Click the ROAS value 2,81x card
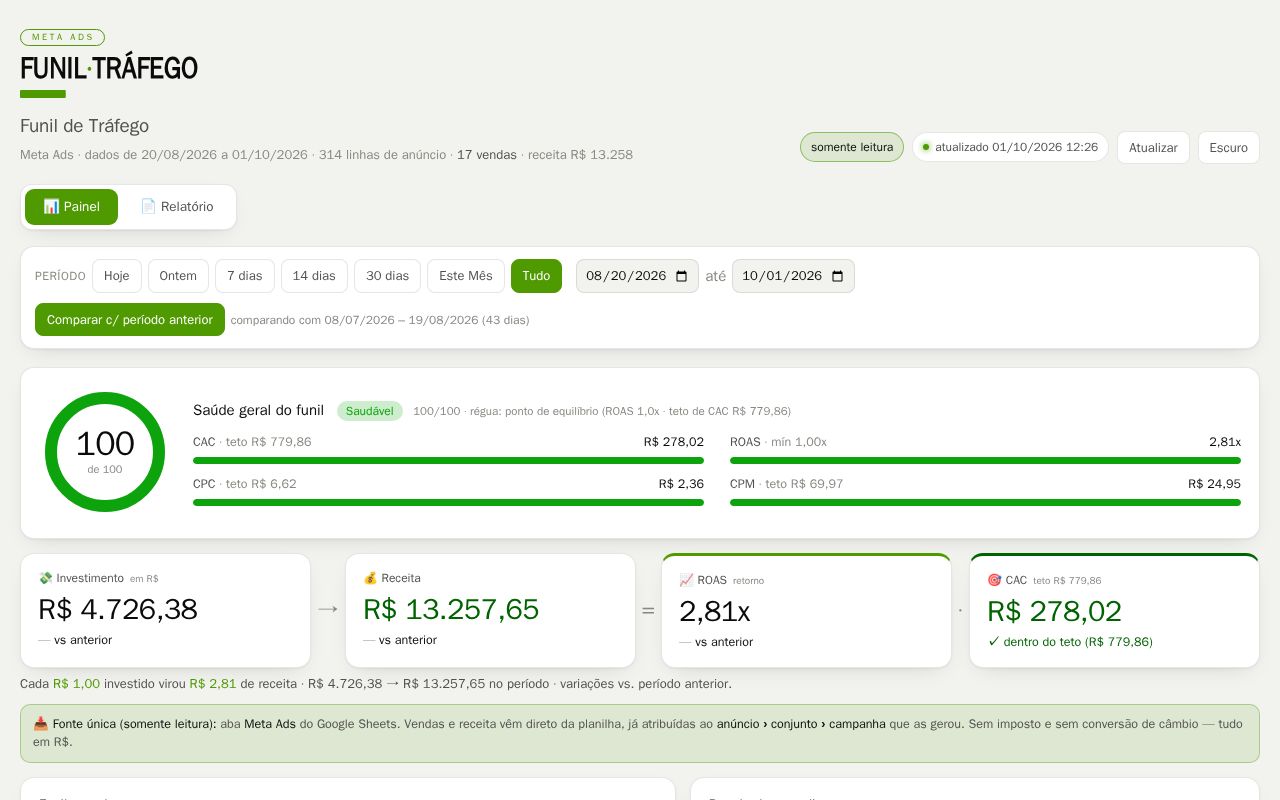 coord(714,611)
